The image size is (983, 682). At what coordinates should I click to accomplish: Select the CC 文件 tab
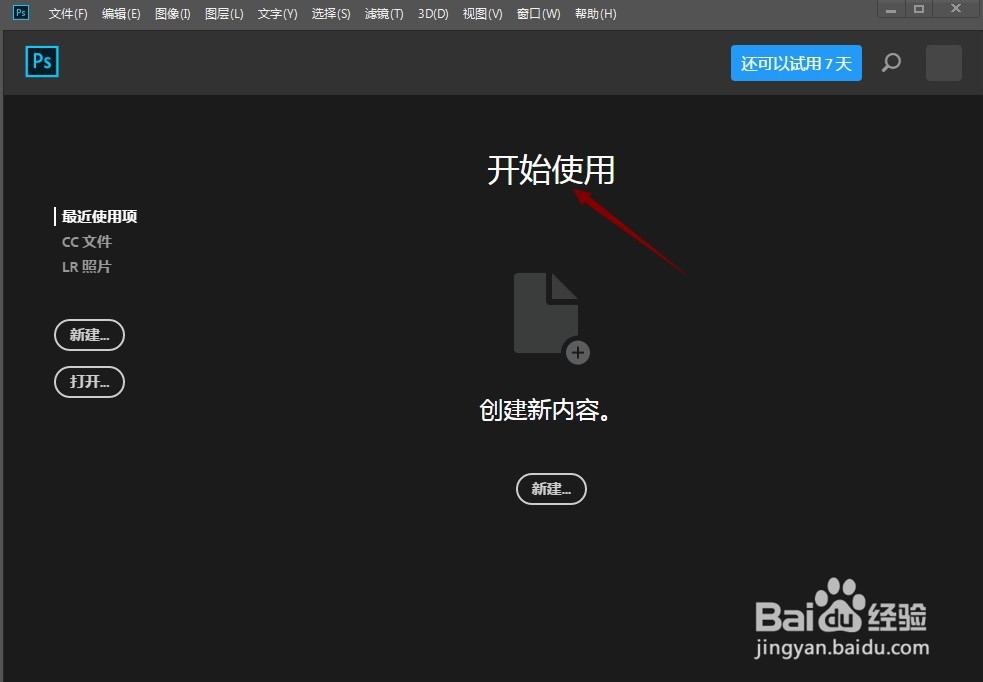tap(87, 241)
